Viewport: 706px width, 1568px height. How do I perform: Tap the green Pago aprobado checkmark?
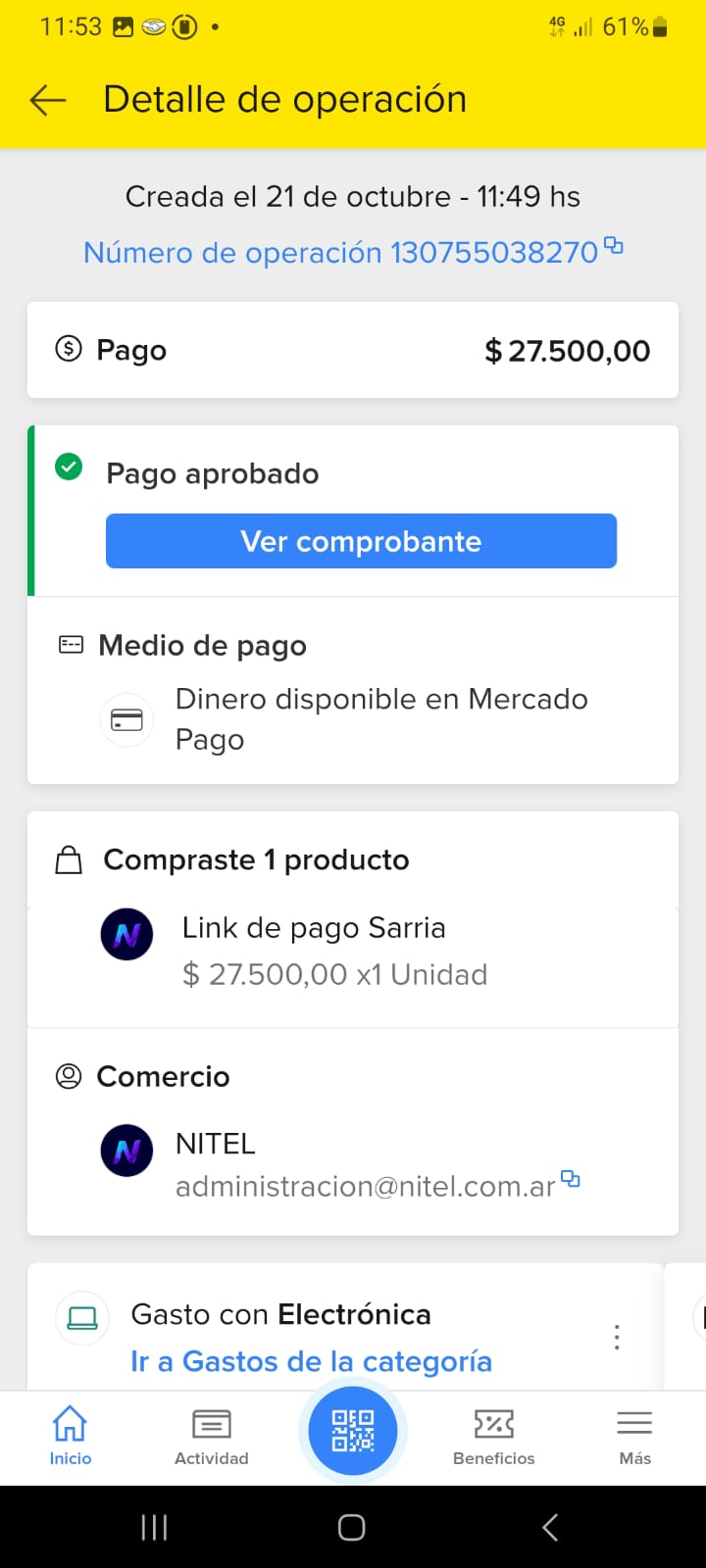tap(69, 466)
